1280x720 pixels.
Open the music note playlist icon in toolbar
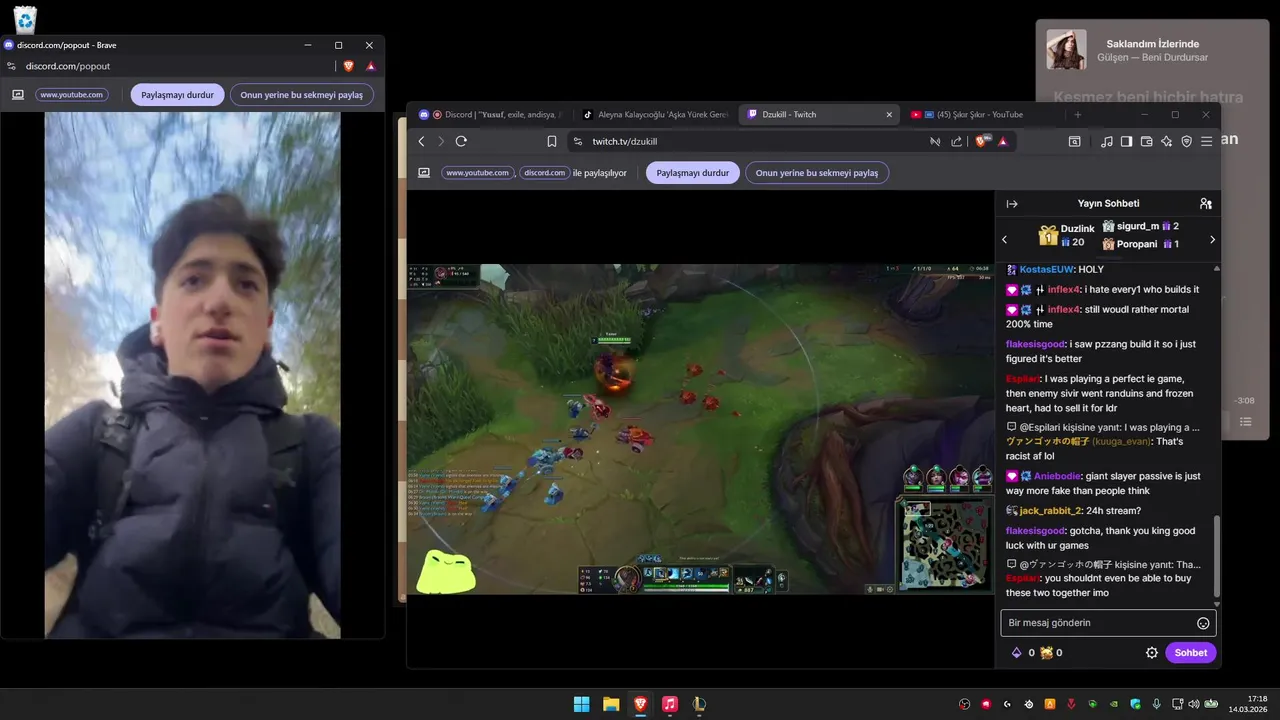(x=1106, y=141)
